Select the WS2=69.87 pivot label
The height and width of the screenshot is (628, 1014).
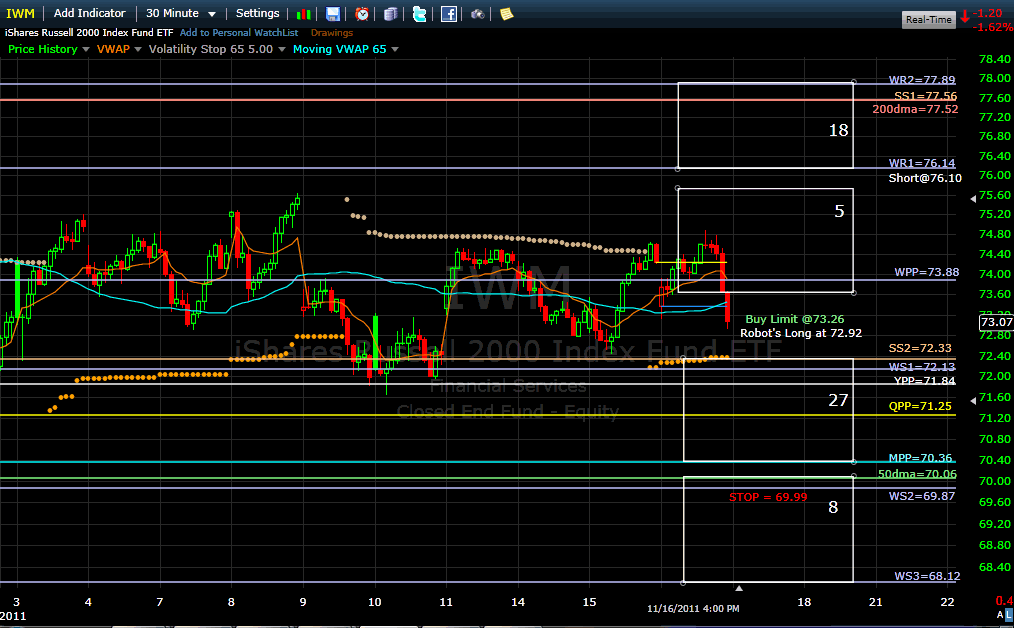click(922, 496)
